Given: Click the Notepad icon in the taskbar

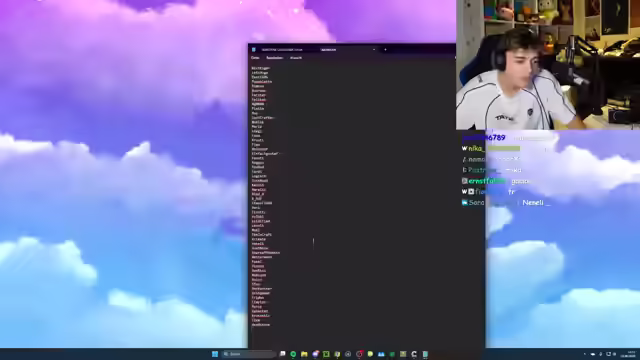Looking at the screenshot, I should point(425,354).
